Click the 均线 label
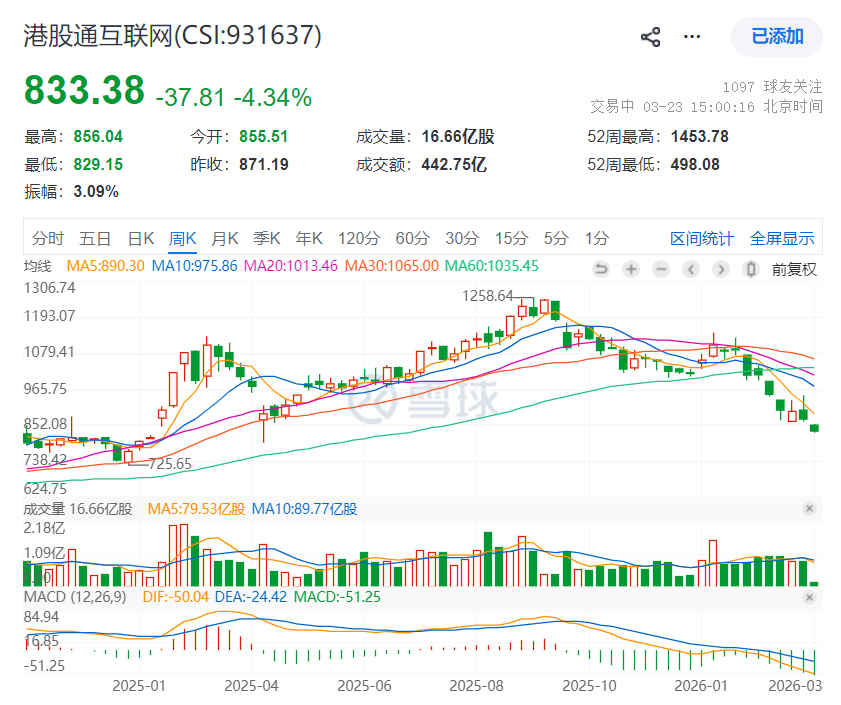This screenshot has width=841, height=705. tap(38, 266)
